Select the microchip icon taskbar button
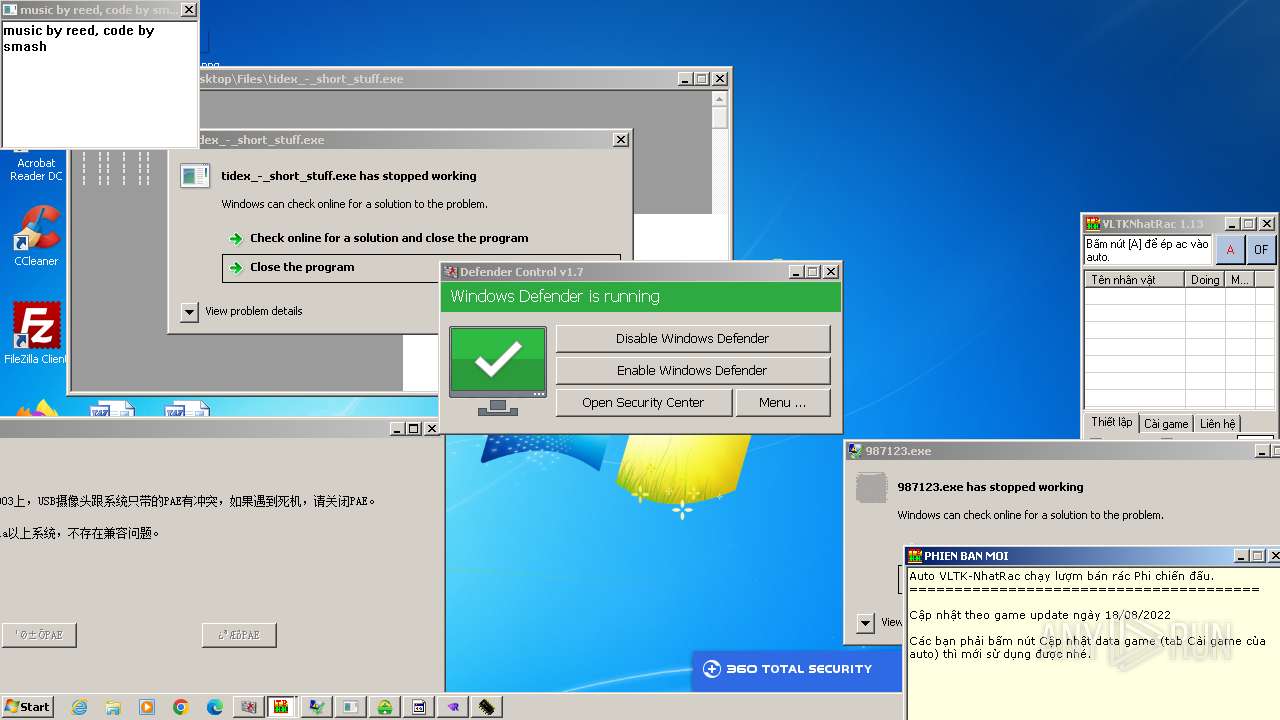The image size is (1280, 720). tap(487, 707)
